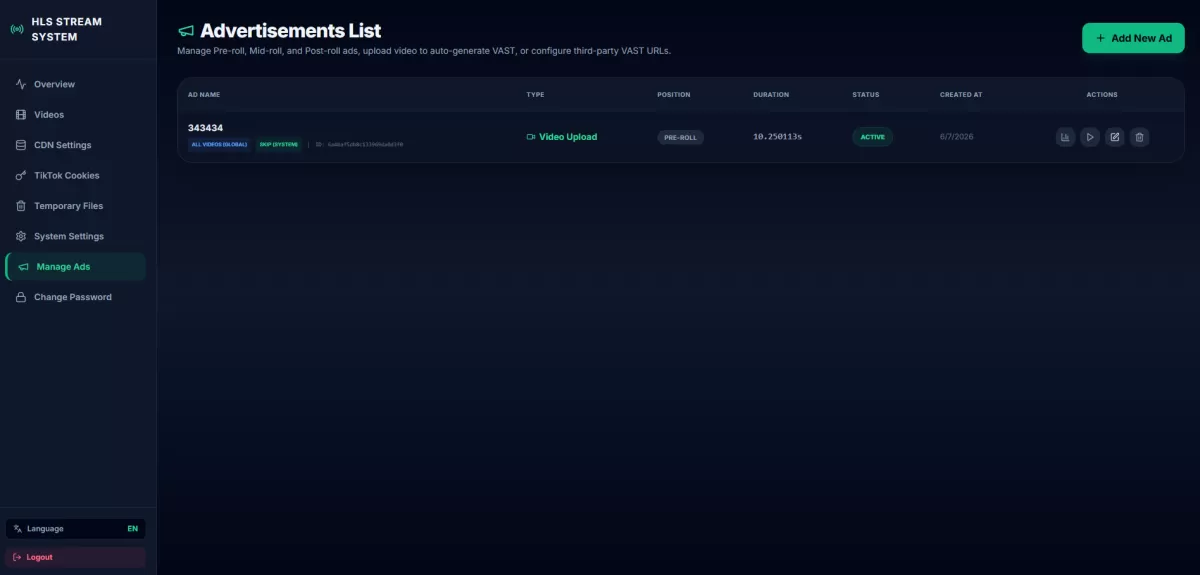Click the Overview pulse icon
Viewport: 1200px width, 575px height.
click(x=21, y=84)
